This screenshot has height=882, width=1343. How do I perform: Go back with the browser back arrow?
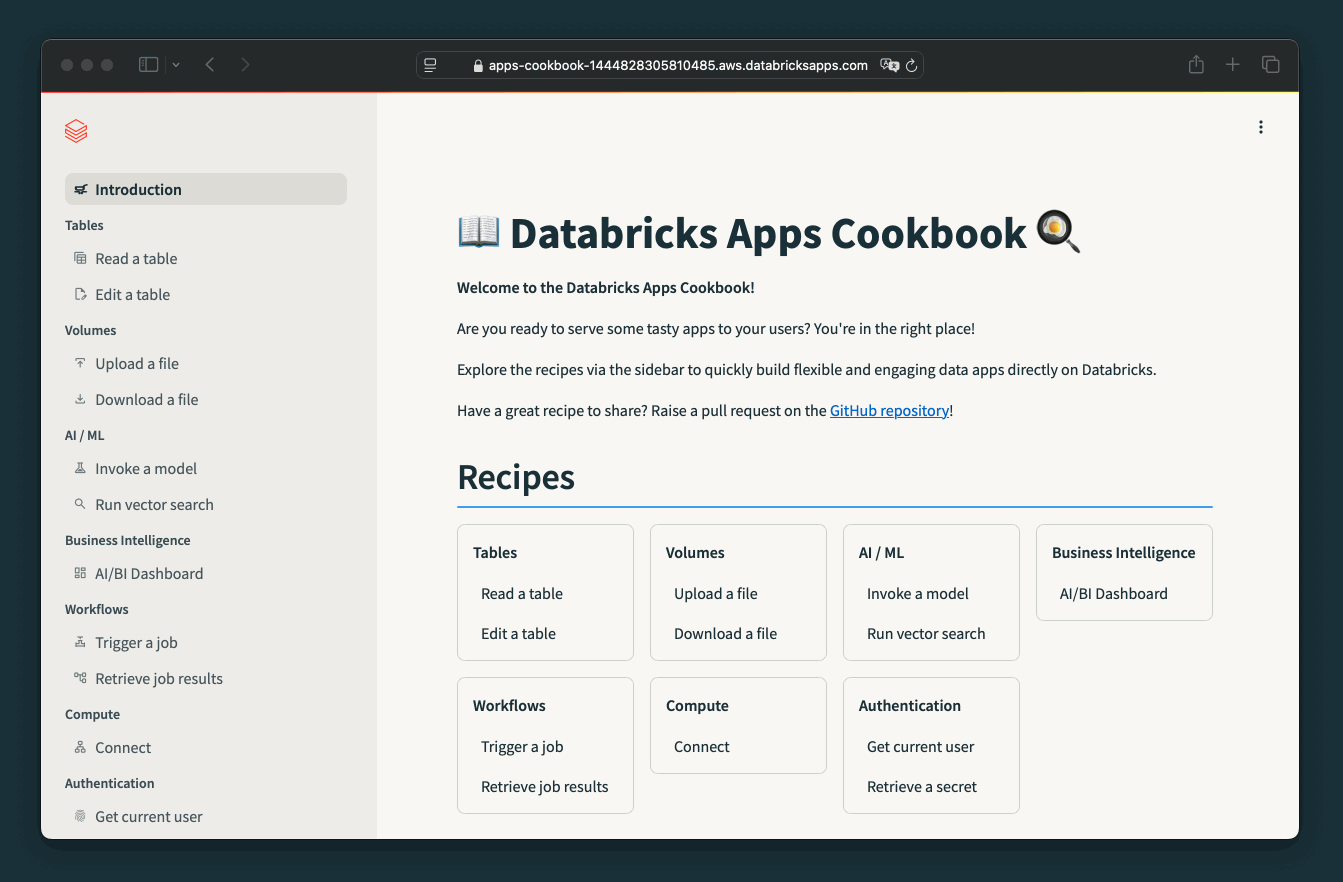[210, 65]
